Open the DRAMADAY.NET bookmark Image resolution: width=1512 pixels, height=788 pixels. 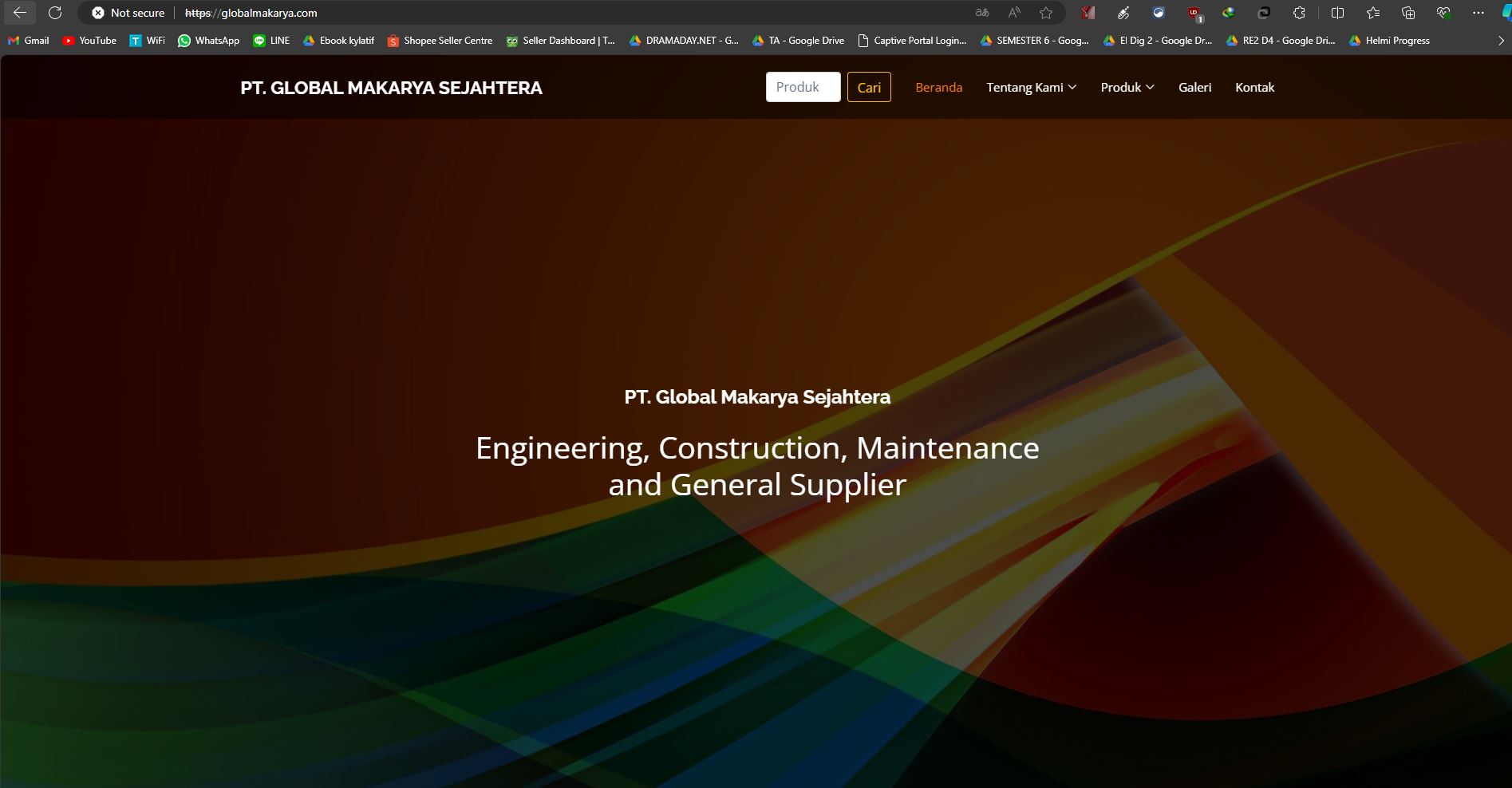pos(685,41)
